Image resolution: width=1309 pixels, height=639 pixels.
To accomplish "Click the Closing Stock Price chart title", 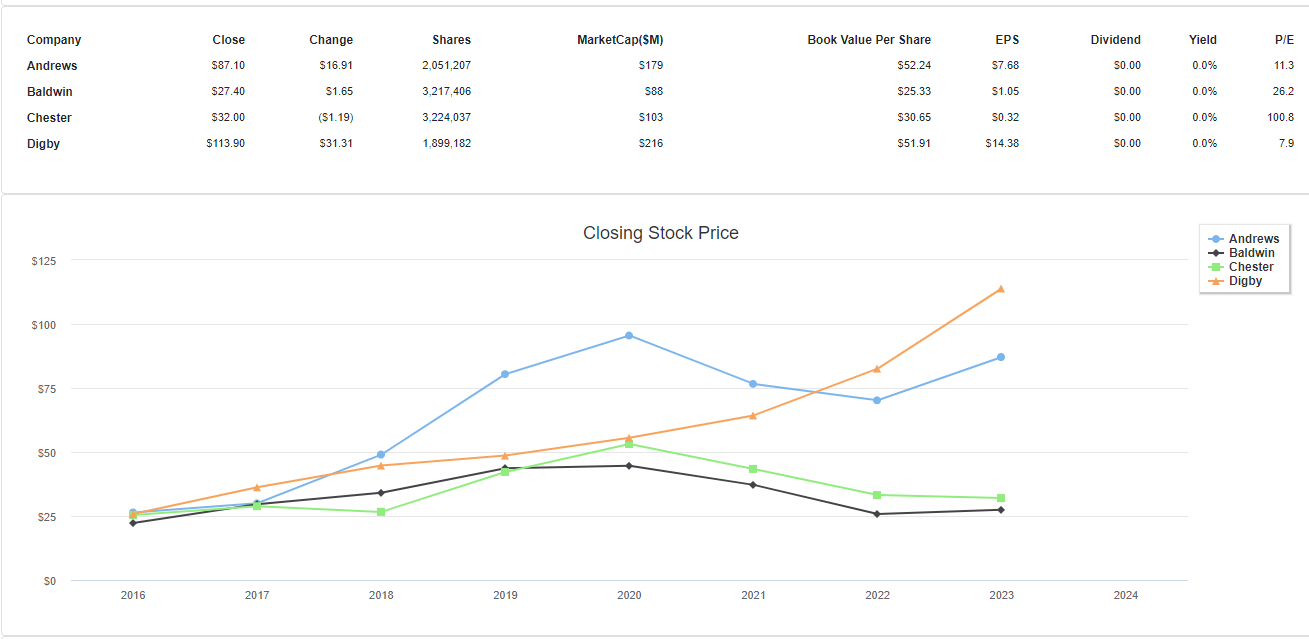I will coord(661,233).
